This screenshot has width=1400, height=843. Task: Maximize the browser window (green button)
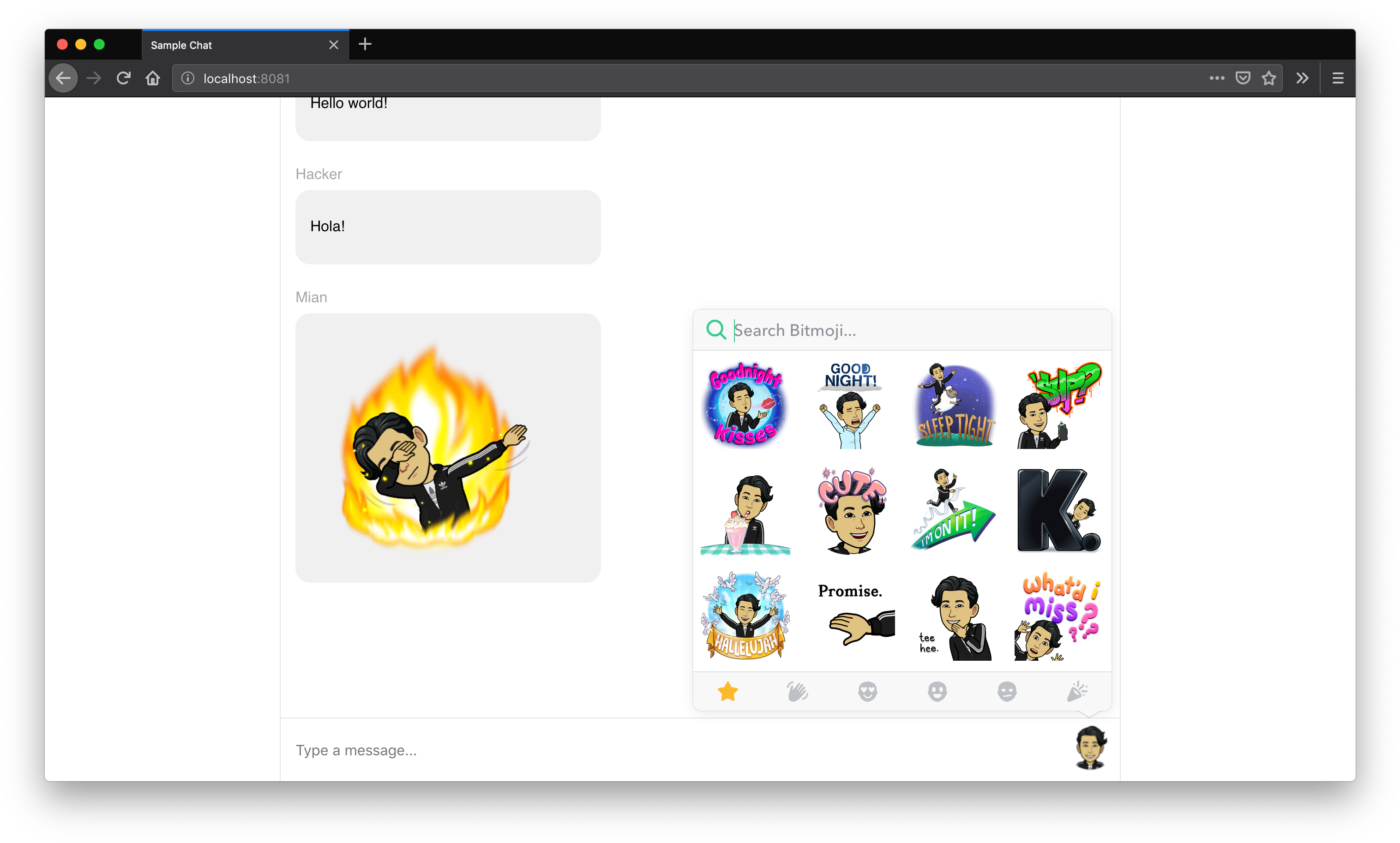coord(99,44)
